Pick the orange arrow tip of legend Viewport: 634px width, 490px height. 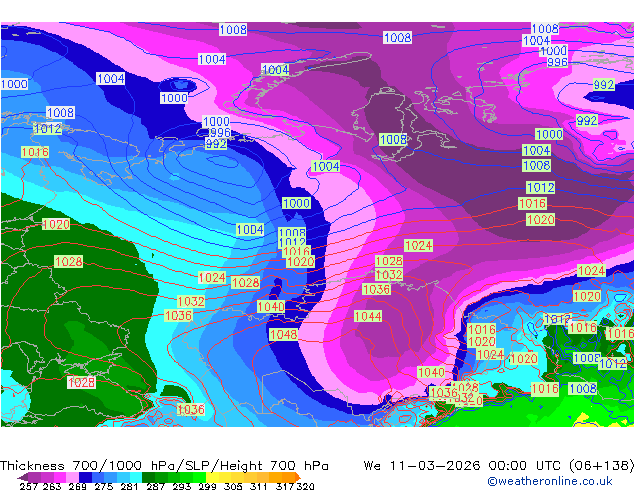[298, 477]
